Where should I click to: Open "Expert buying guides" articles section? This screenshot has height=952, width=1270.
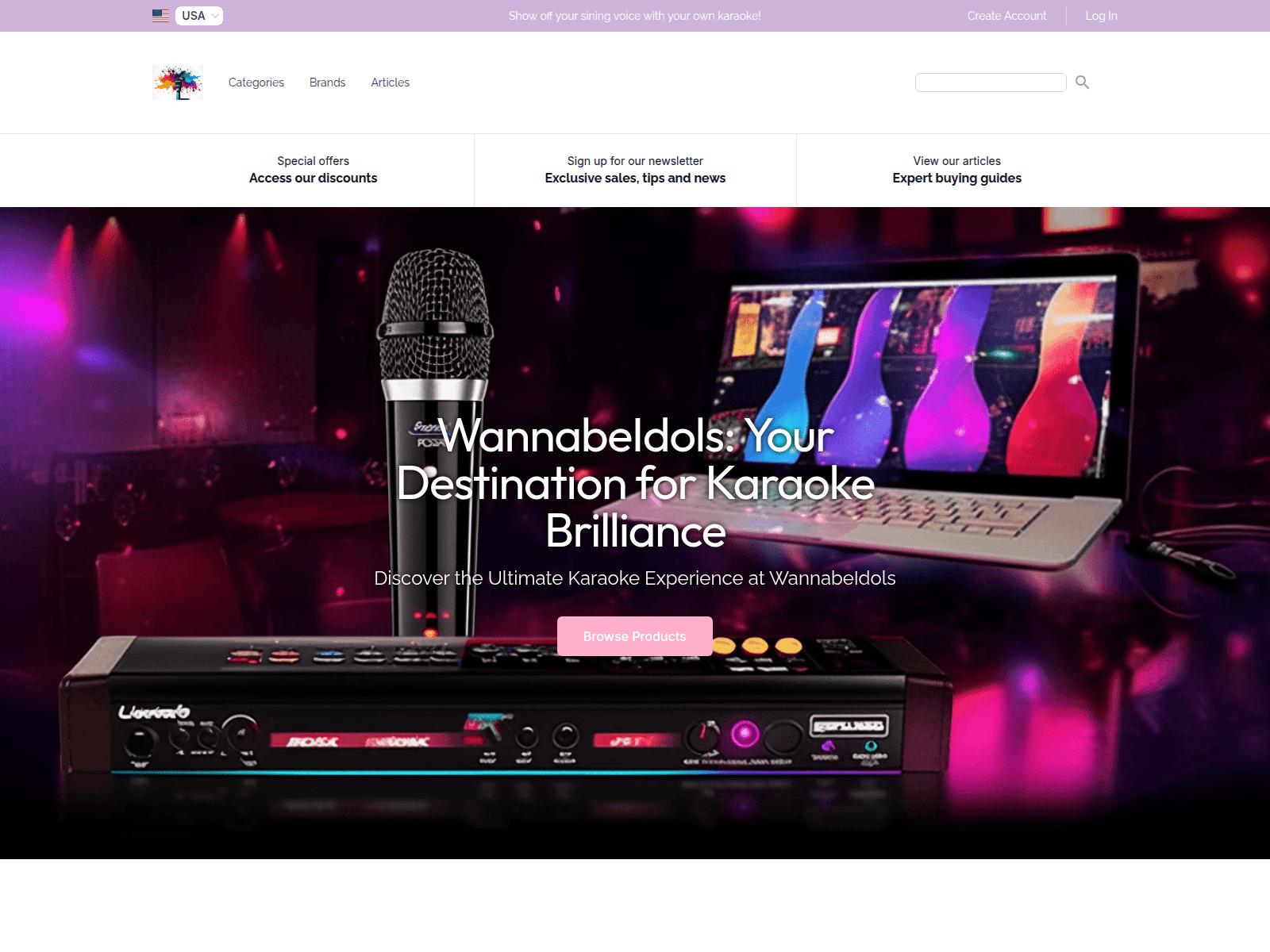point(956,178)
